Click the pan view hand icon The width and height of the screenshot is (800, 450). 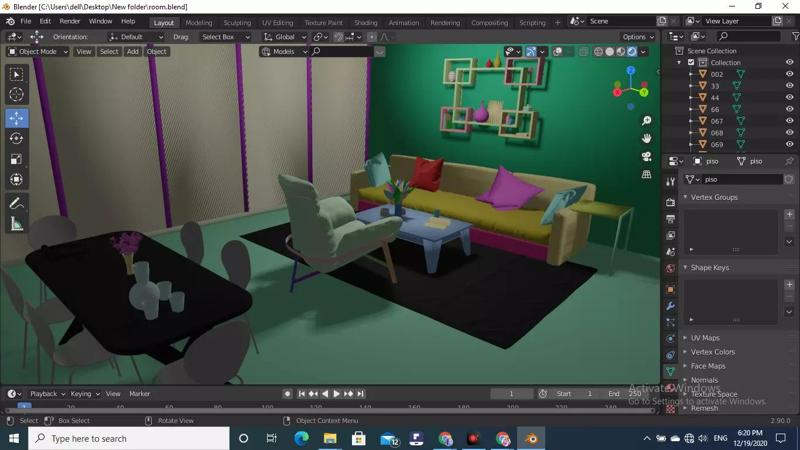646,138
